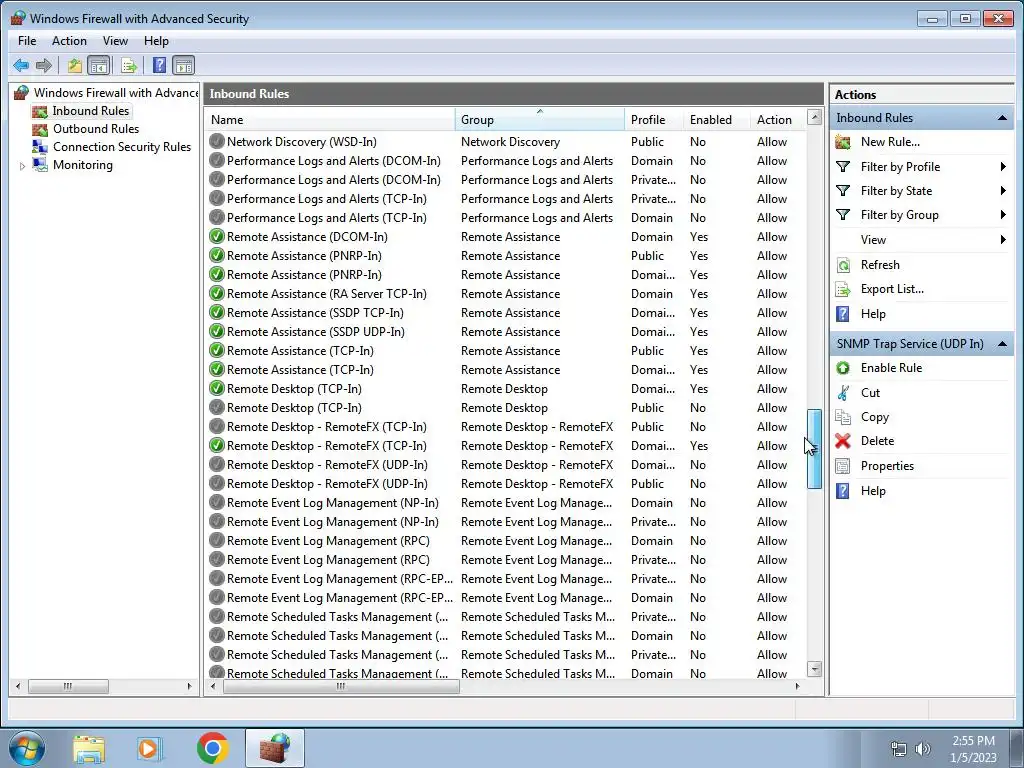Select Inbound Rules in the tree
Screen dimensions: 1024x768
click(91, 111)
